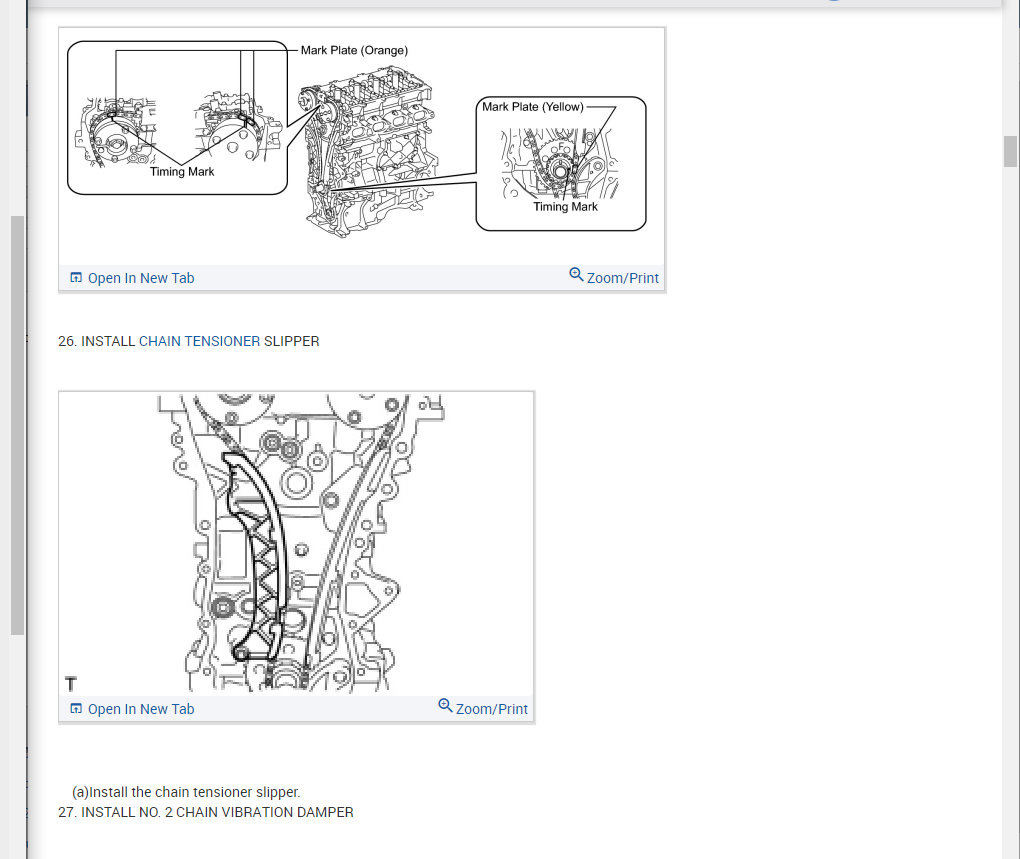The height and width of the screenshot is (859, 1020).
Task: Click the right page scrollbar thumb
Action: 1010,152
